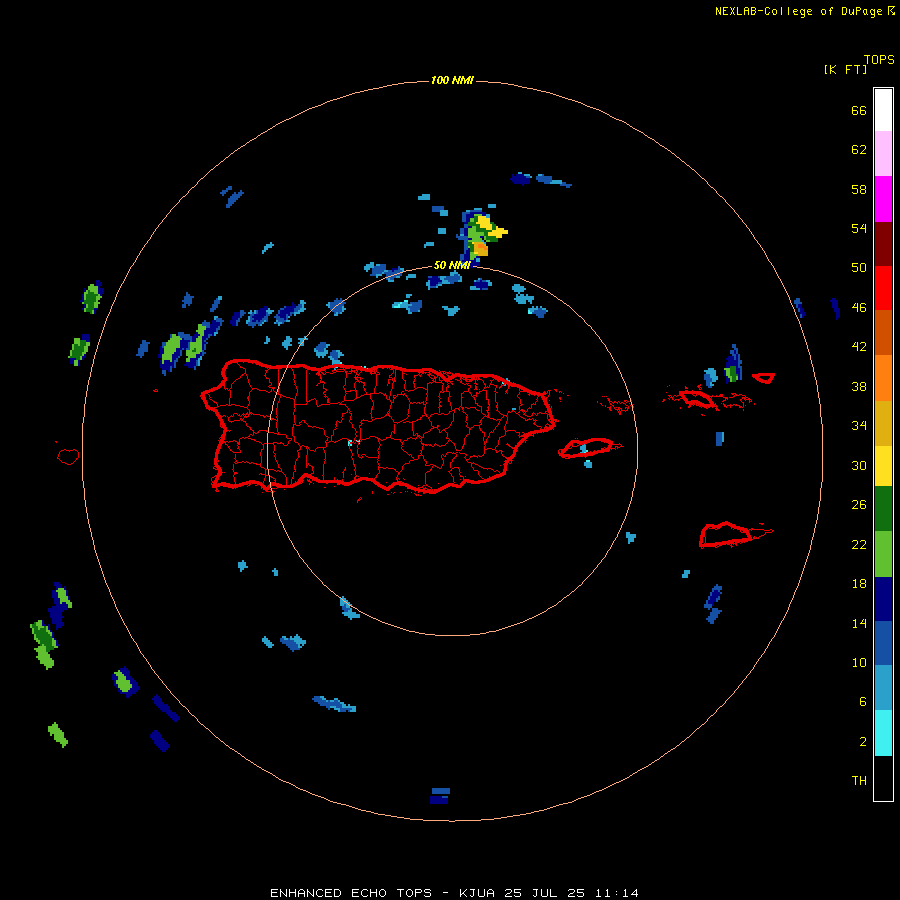Click the cyan 2 kft legend swatch
The image size is (900, 900).
[883, 733]
